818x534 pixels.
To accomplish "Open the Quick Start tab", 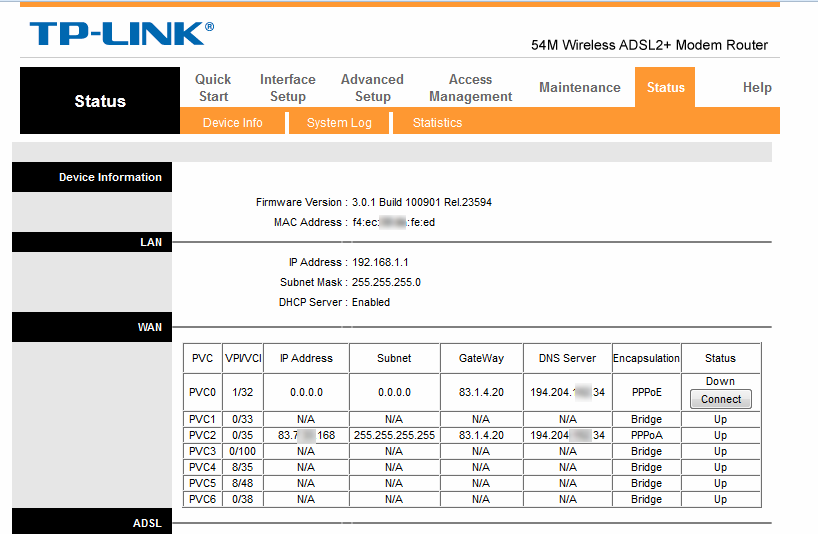I will (213, 88).
